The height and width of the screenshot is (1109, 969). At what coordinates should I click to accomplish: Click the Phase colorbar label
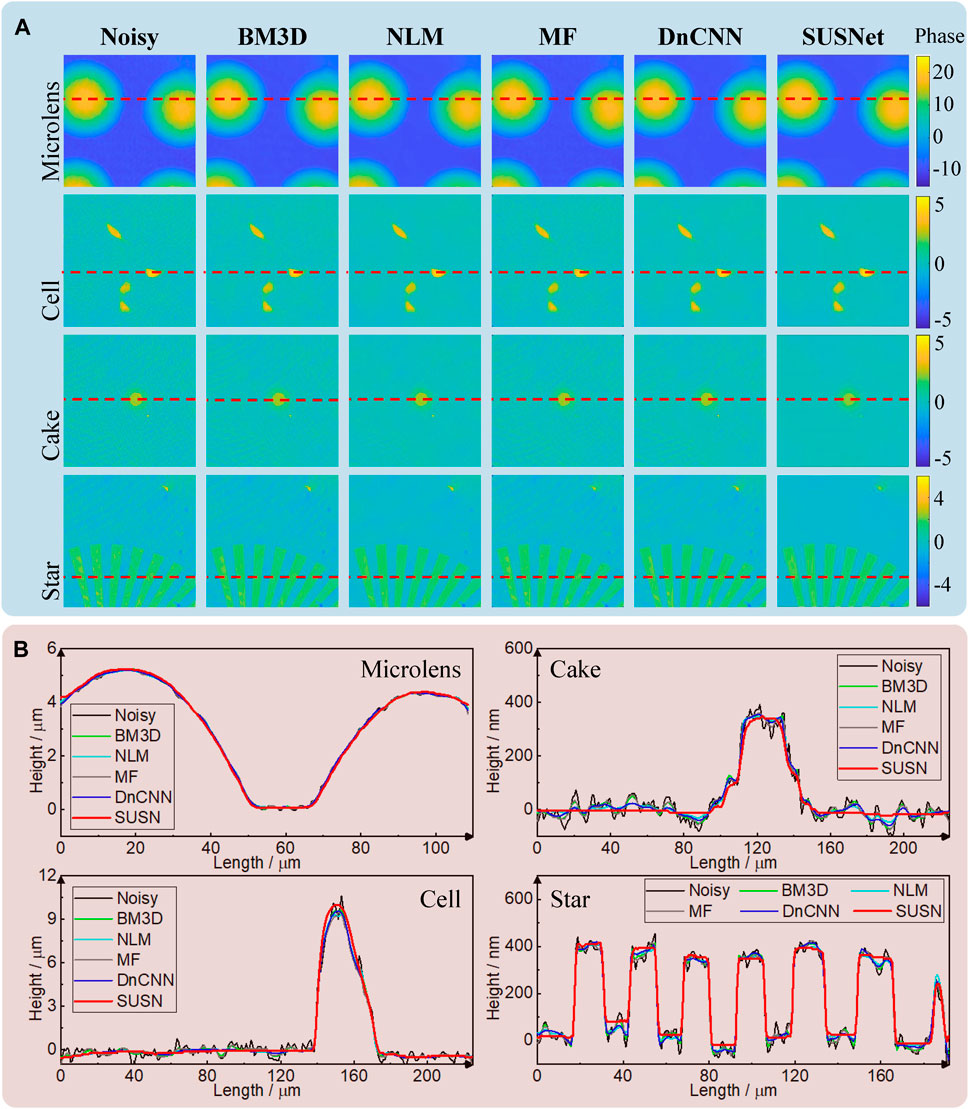point(939,36)
